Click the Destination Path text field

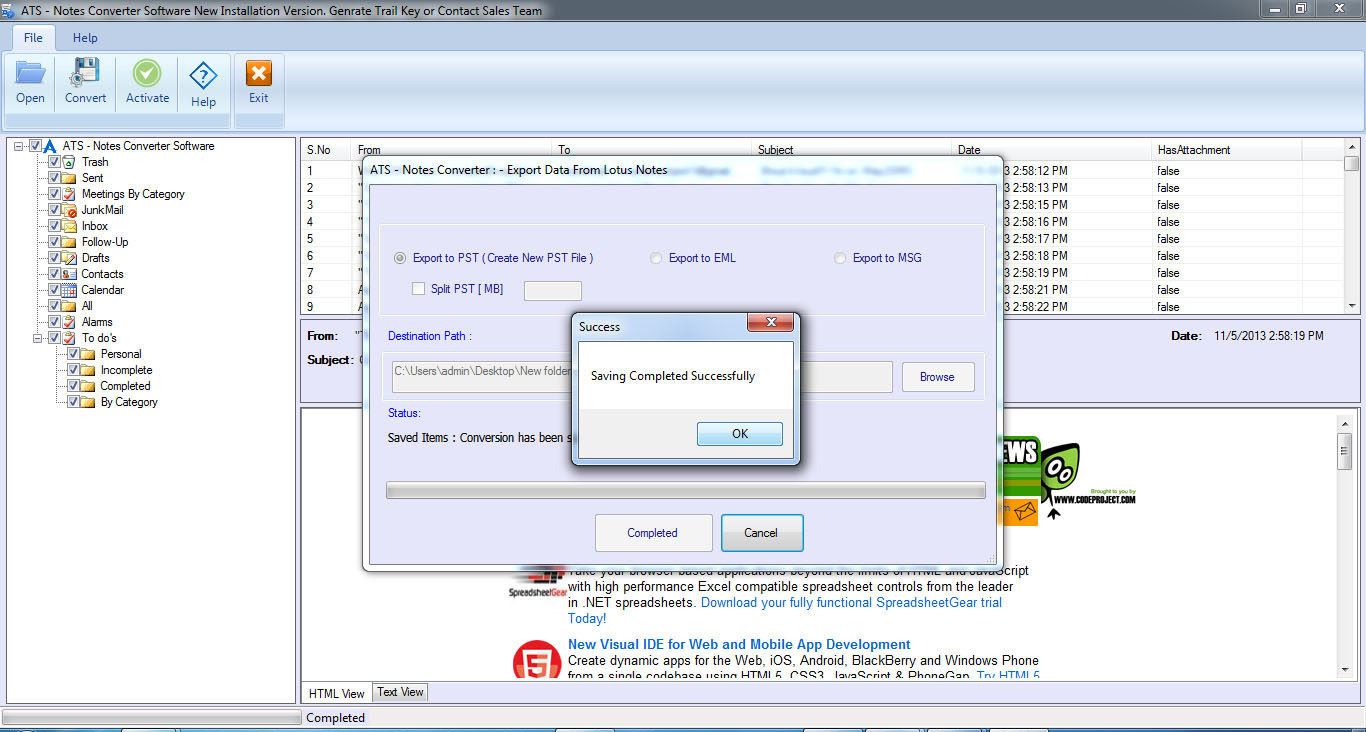coord(642,376)
